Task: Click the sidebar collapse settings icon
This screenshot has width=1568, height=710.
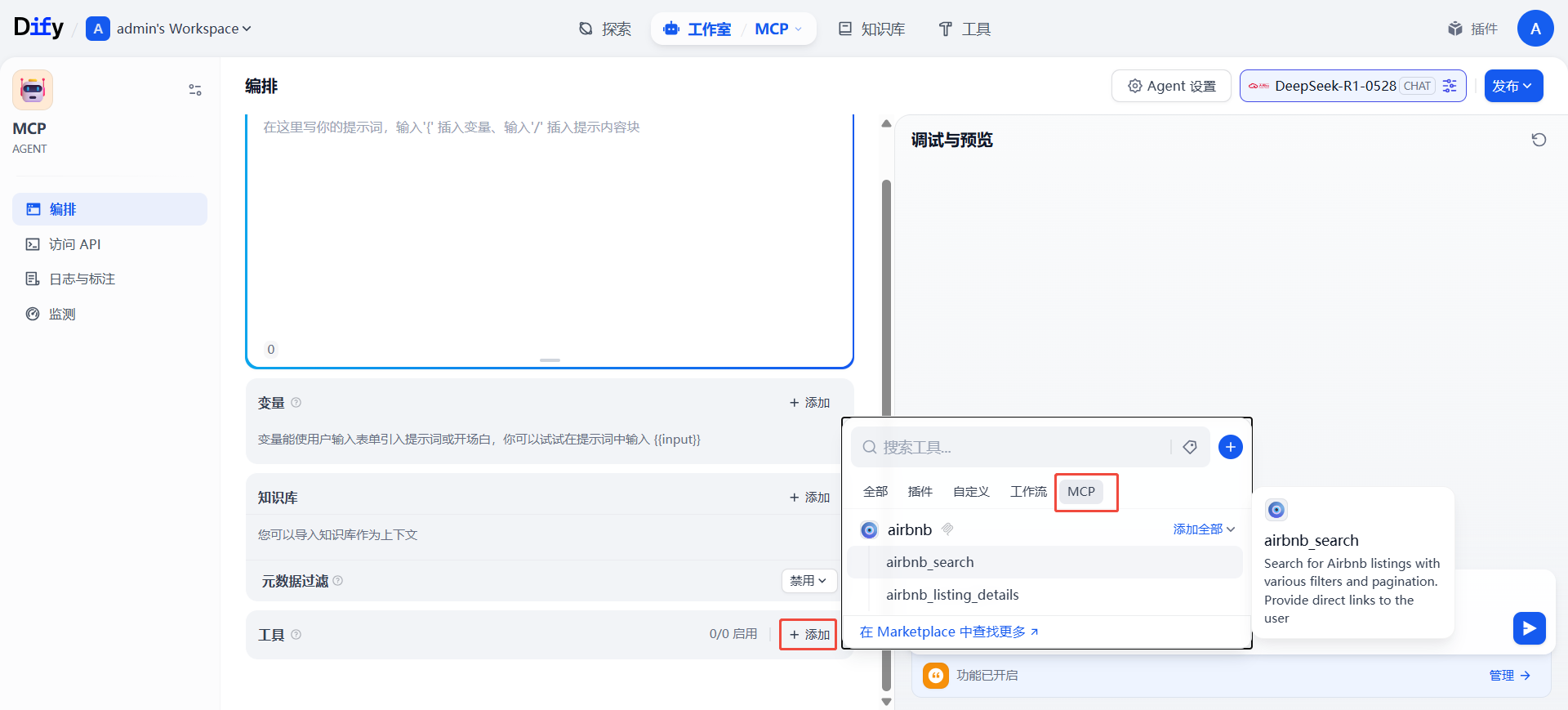Action: [x=195, y=90]
